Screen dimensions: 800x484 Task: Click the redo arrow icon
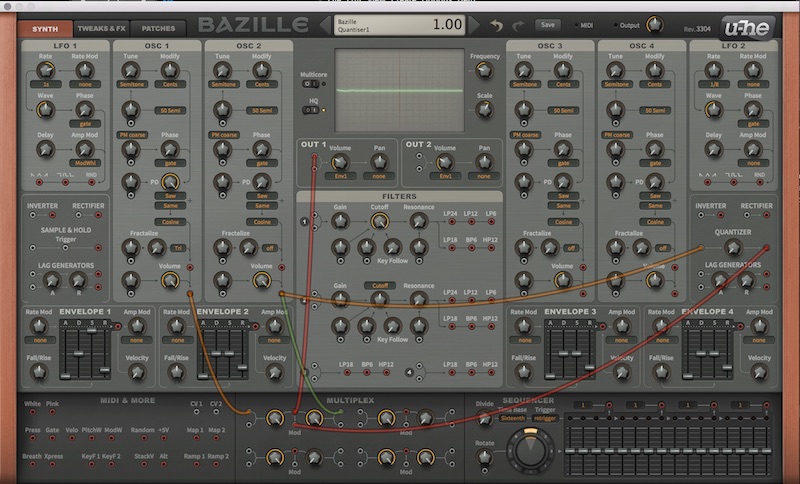518,26
